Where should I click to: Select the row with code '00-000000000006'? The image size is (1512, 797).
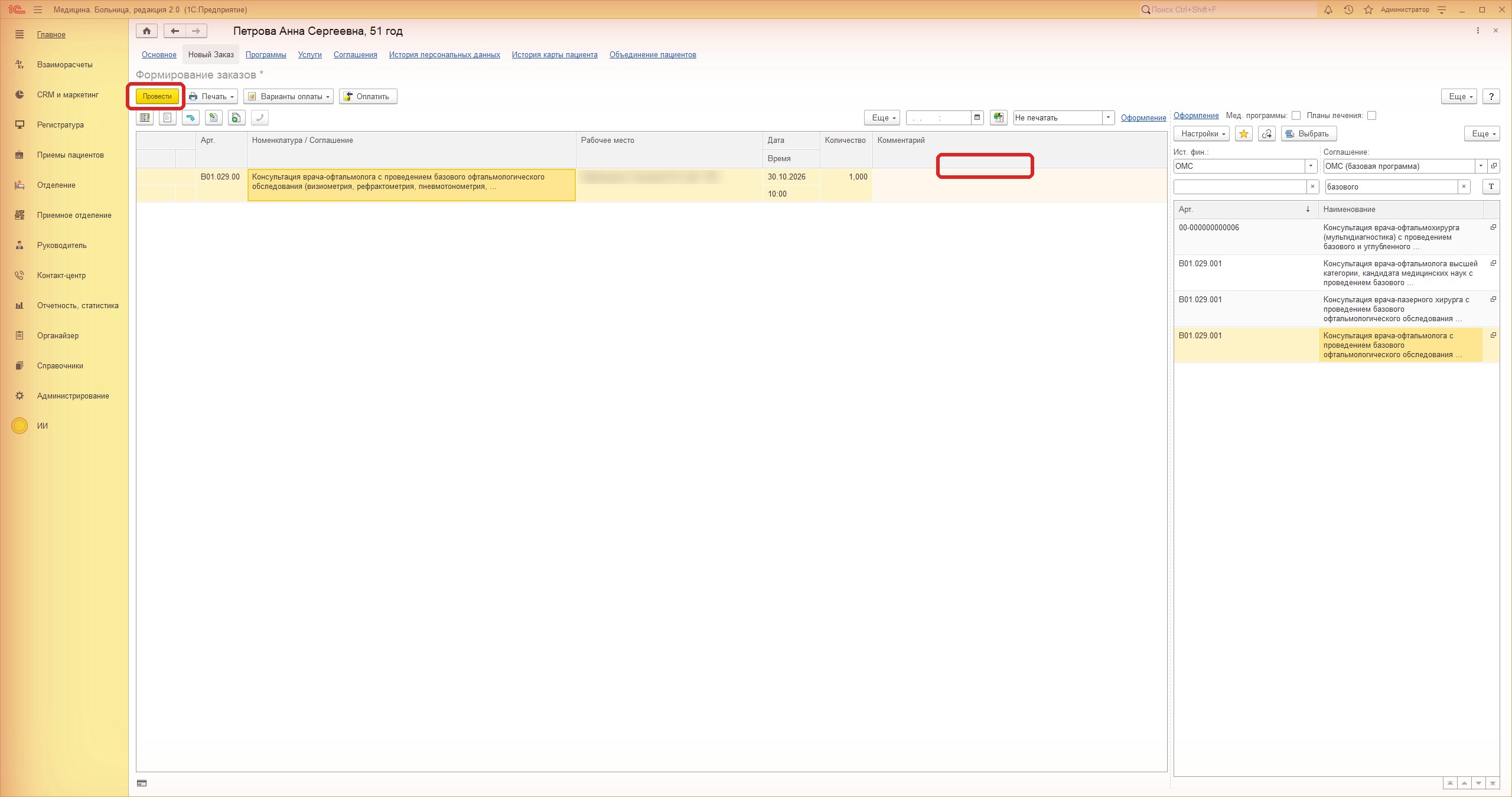pos(1337,237)
